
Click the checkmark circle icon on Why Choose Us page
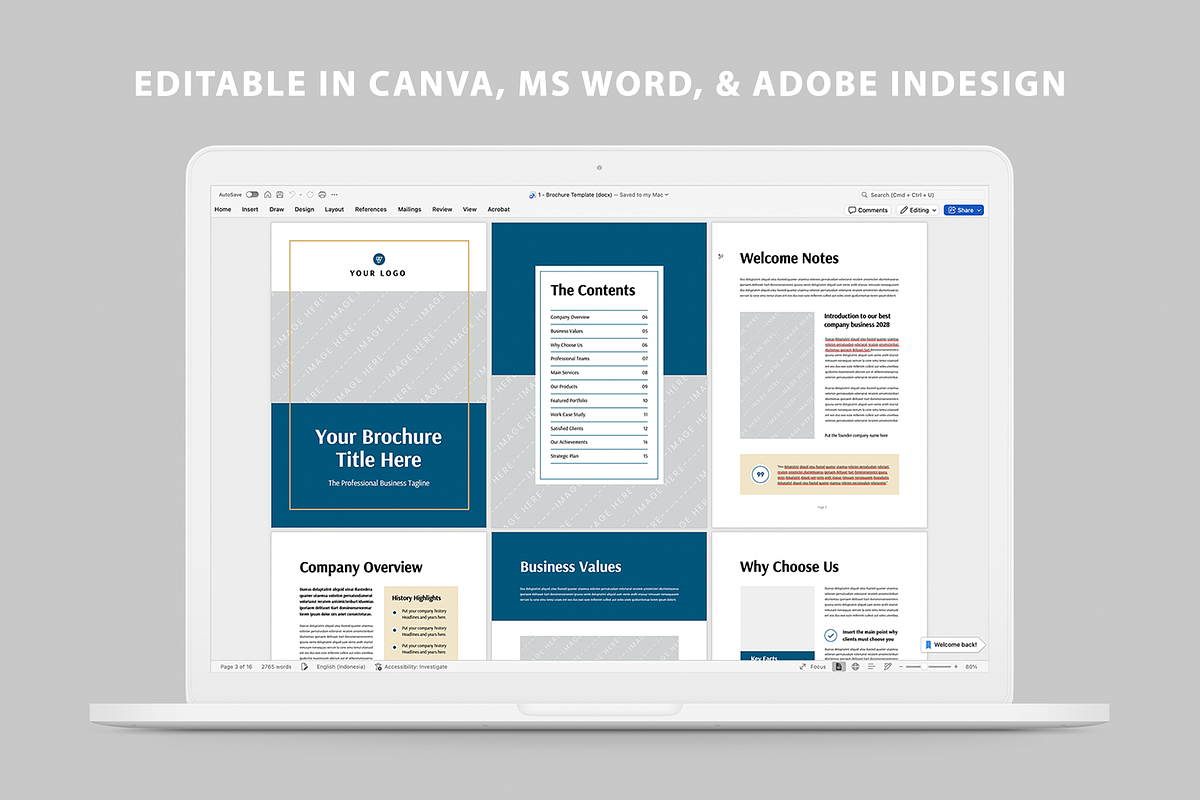(830, 635)
